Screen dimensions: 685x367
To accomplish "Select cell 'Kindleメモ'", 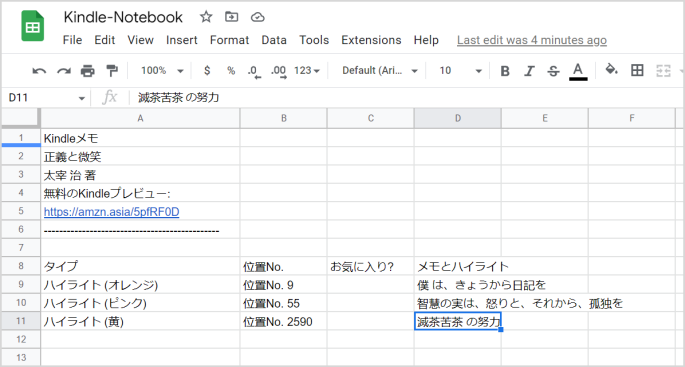I will 140,138.
